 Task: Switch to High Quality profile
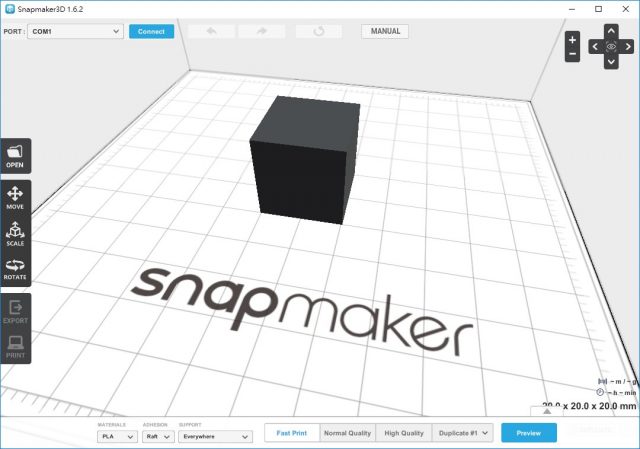pyautogui.click(x=404, y=433)
